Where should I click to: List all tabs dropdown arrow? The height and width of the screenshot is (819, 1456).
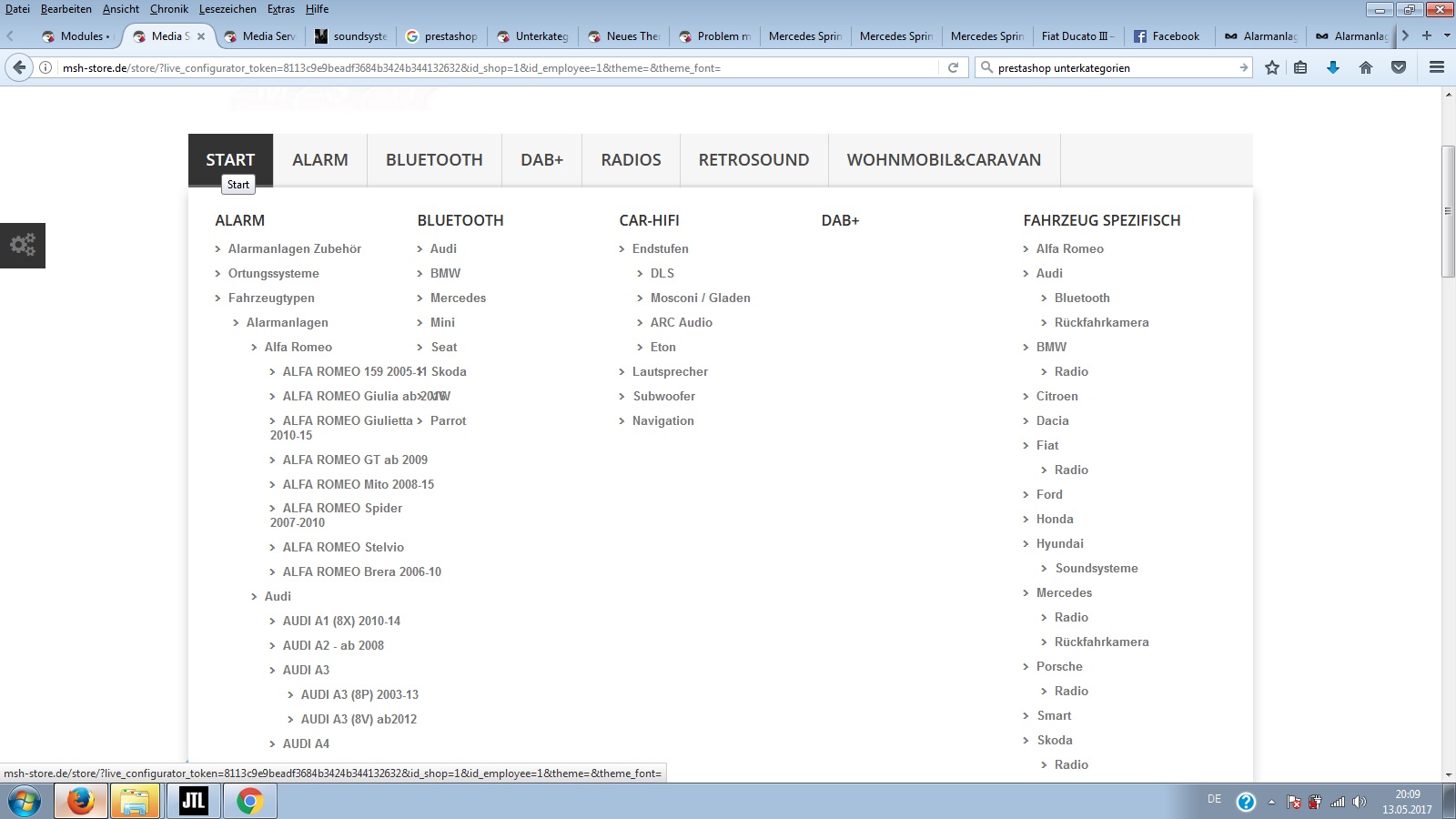tap(1447, 35)
